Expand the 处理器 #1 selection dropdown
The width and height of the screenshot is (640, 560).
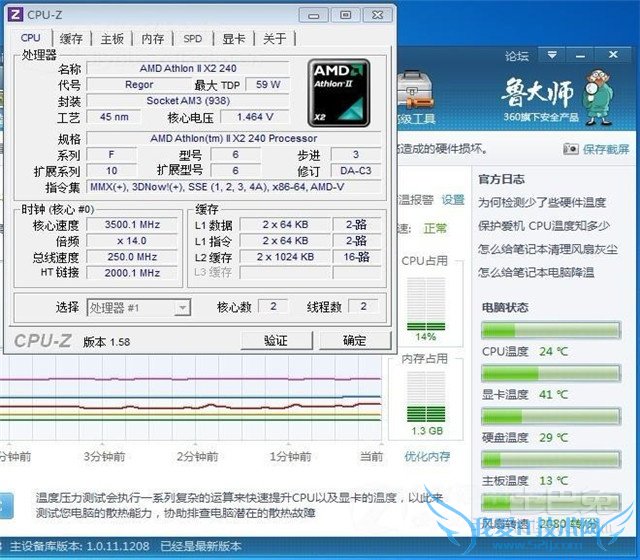click(182, 308)
